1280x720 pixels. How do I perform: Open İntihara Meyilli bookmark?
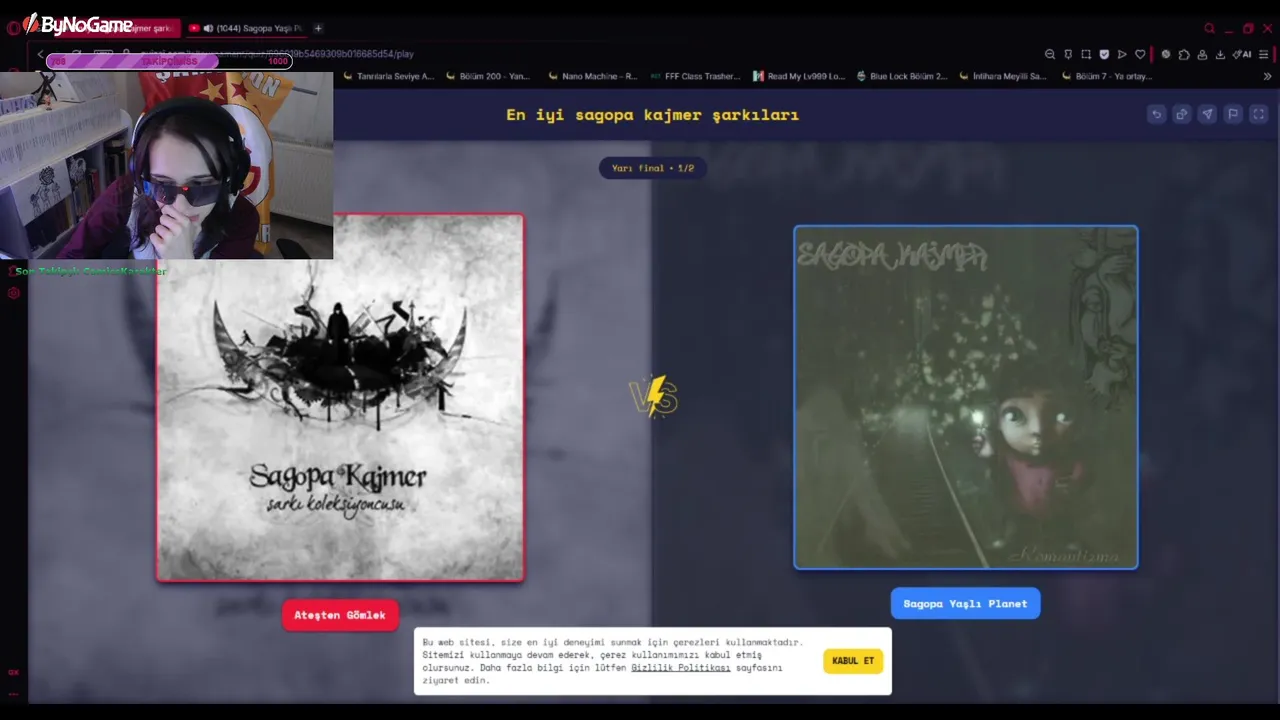coord(1003,76)
